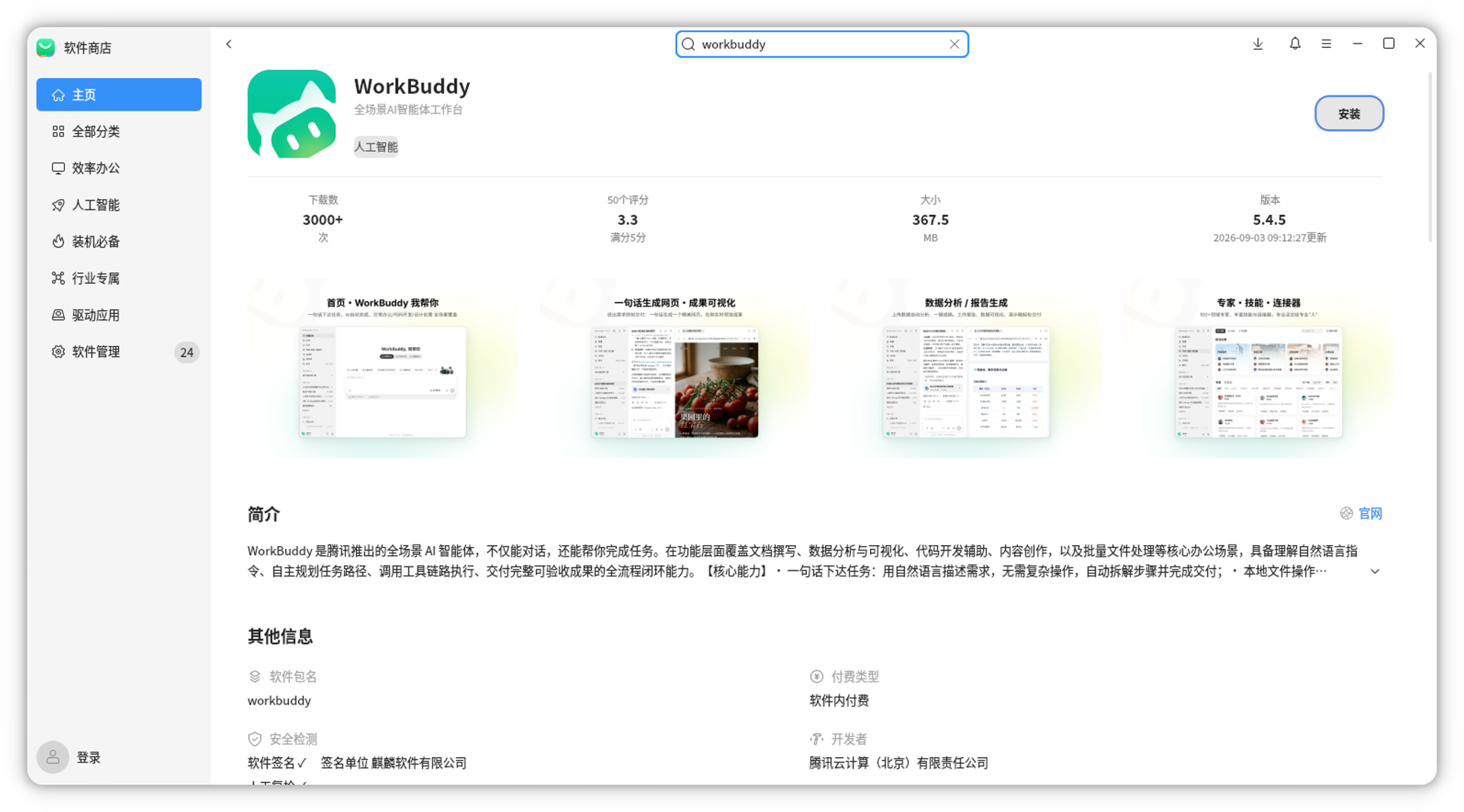
Task: Open the 全部分类 sidebar item
Action: pos(119,131)
